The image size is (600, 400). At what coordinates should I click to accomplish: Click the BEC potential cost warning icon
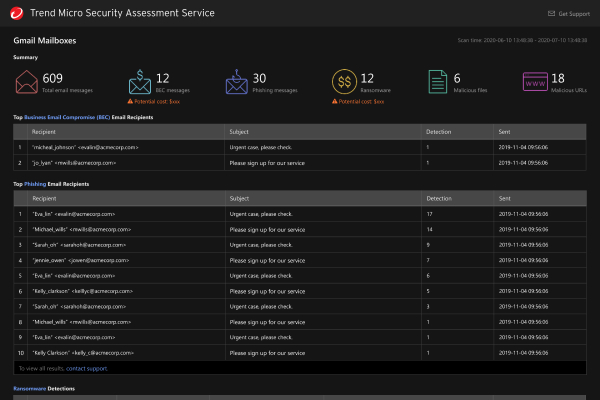pos(130,101)
